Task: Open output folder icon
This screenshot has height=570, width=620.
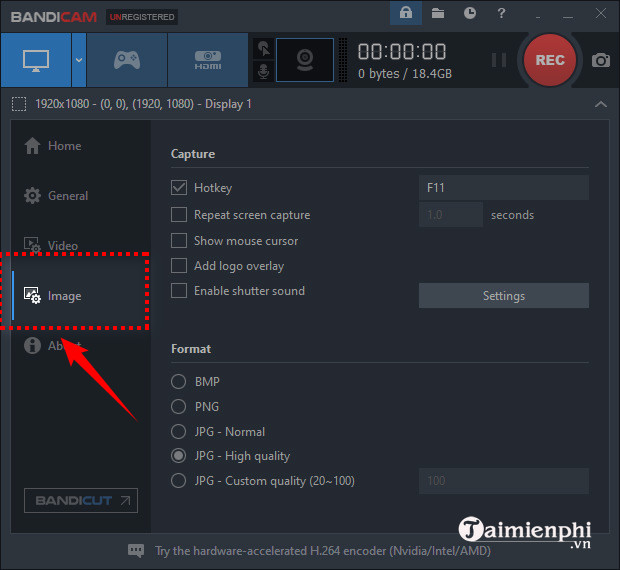Action: pos(438,13)
